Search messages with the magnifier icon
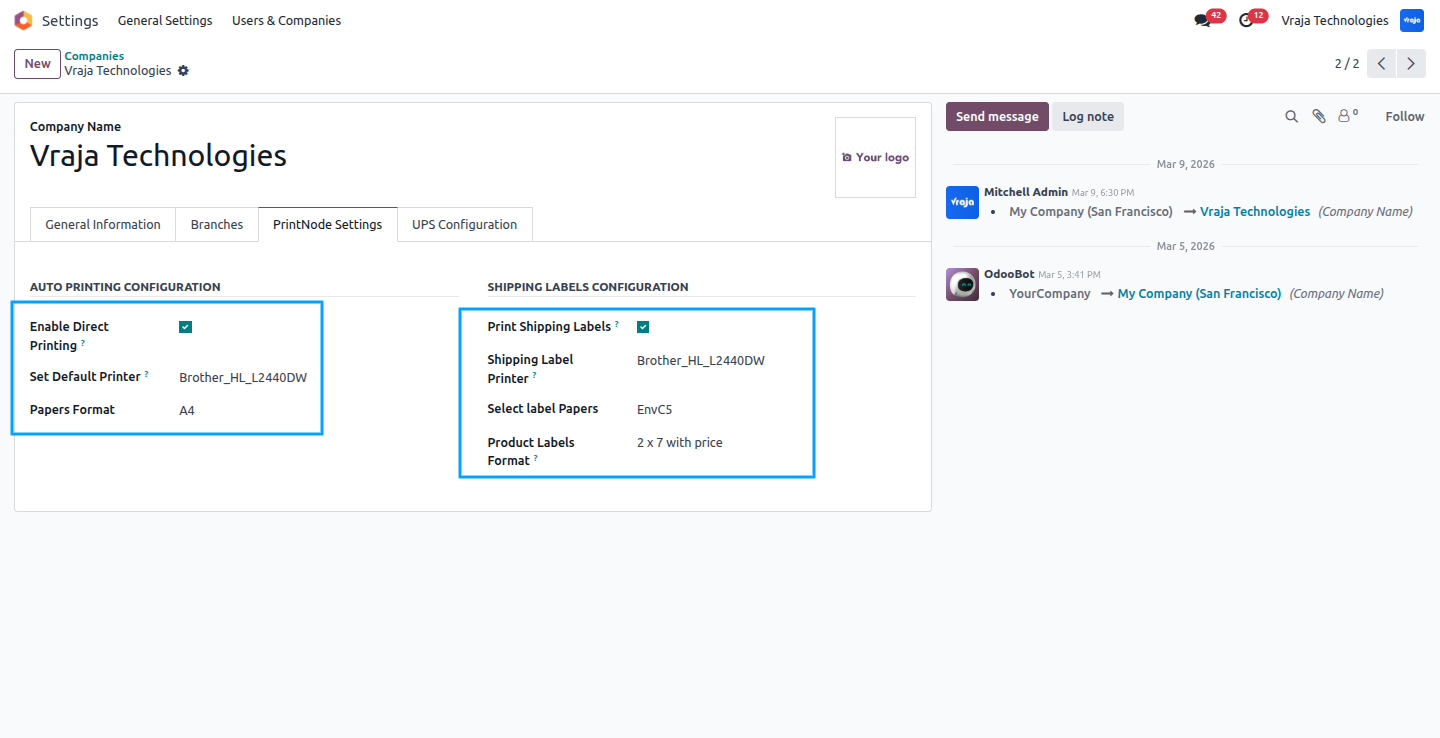 tap(1292, 117)
